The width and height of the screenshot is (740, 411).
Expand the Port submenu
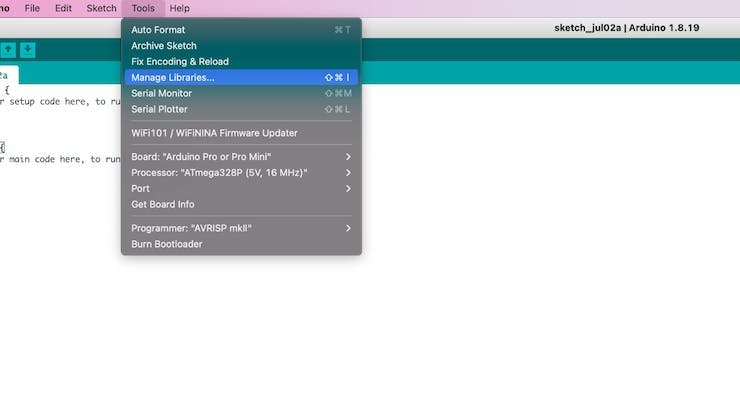coord(241,188)
